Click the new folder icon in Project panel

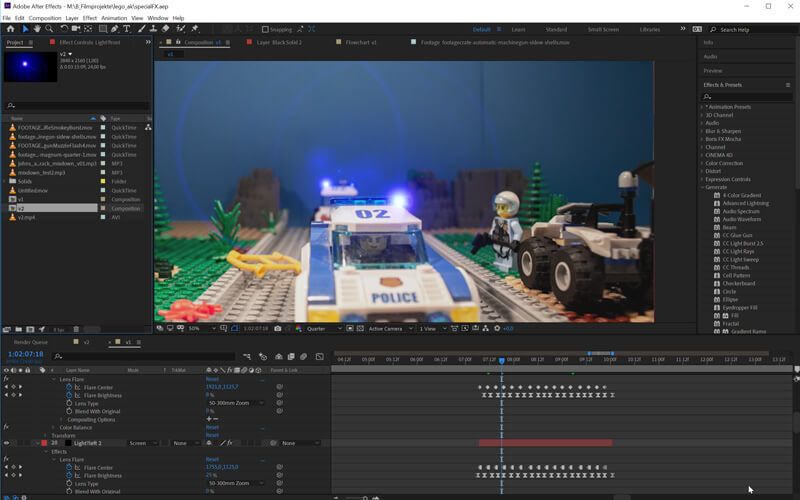coord(18,330)
